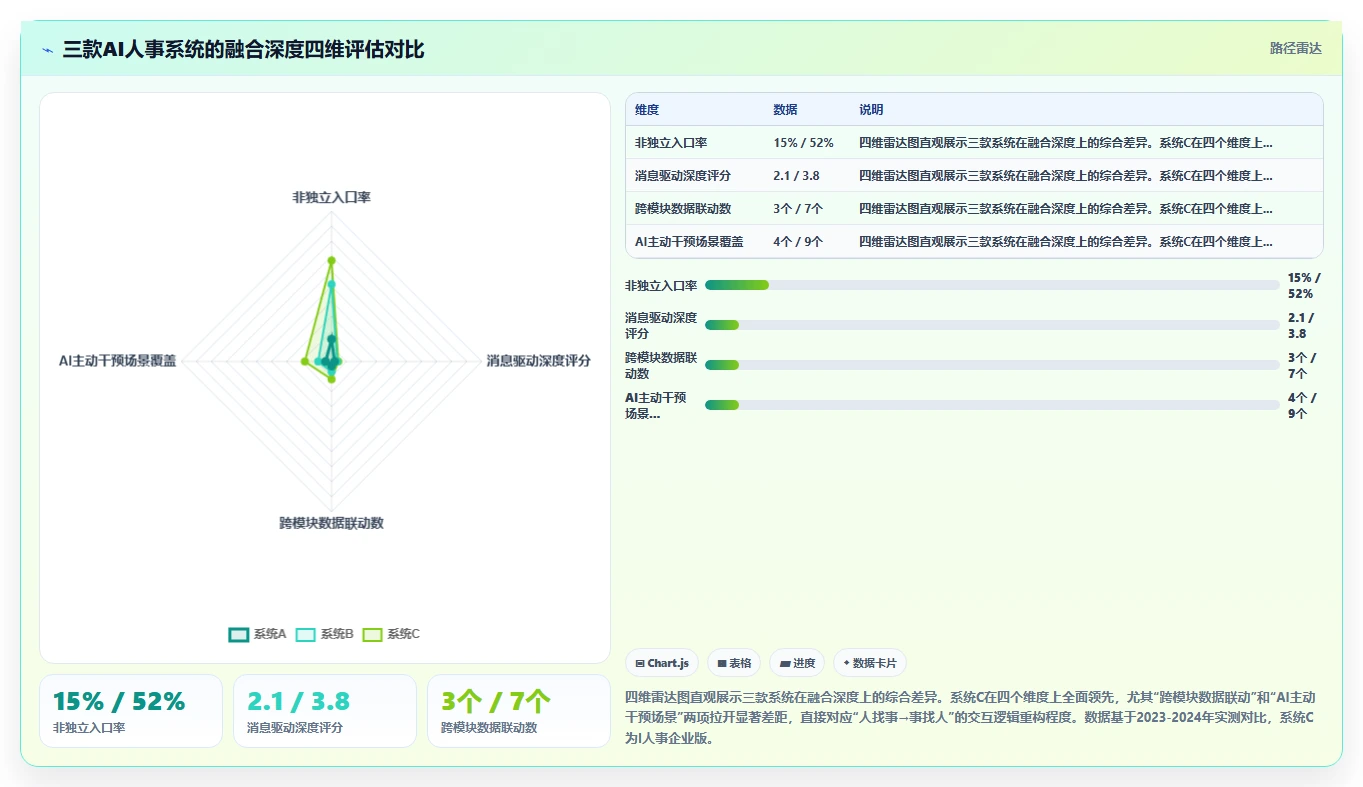Screen dimensions: 1363x787
Task: Open the 3个 / 7个 stat card
Action: (519, 711)
